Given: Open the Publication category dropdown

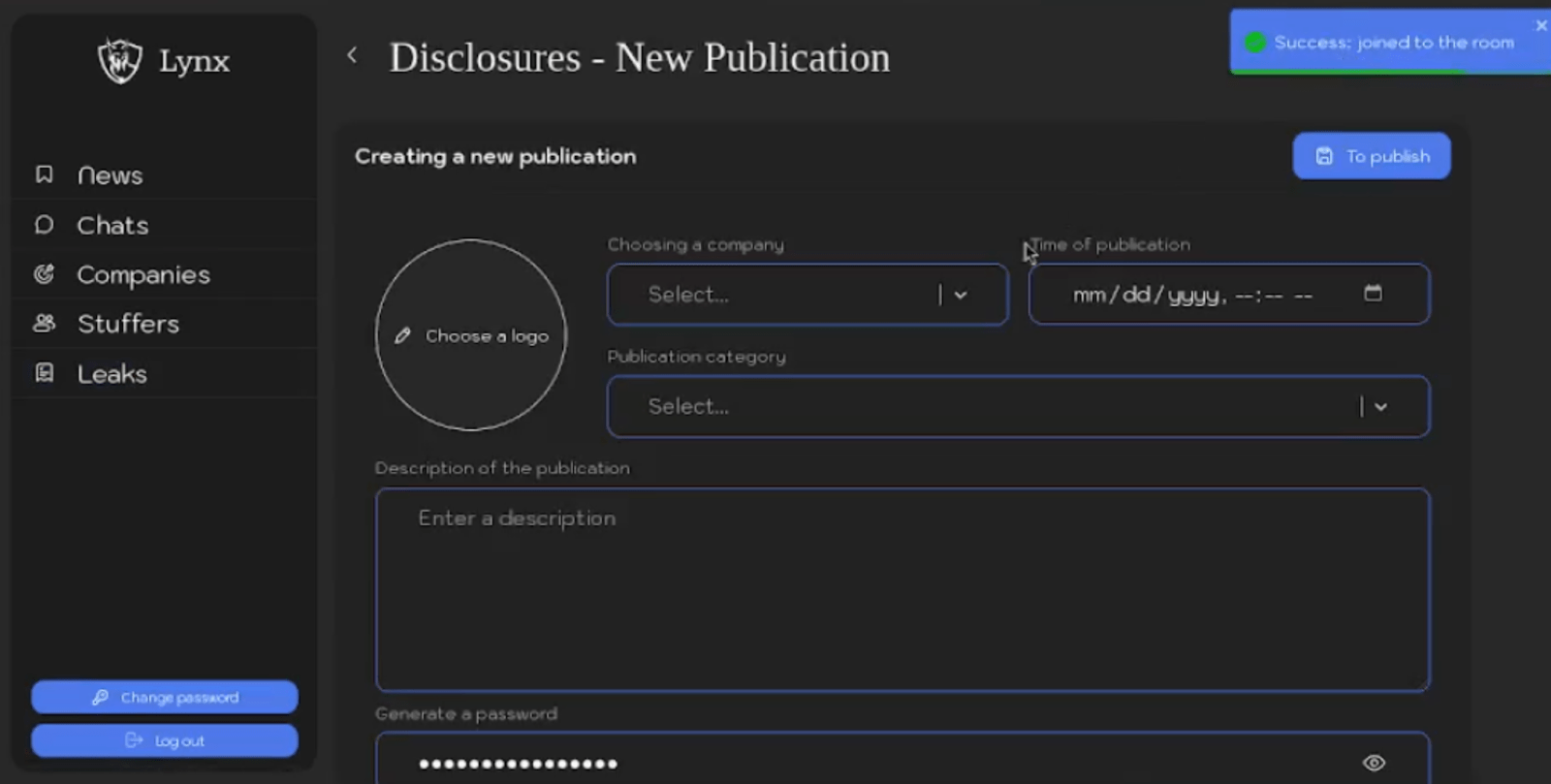Looking at the screenshot, I should click(1018, 406).
